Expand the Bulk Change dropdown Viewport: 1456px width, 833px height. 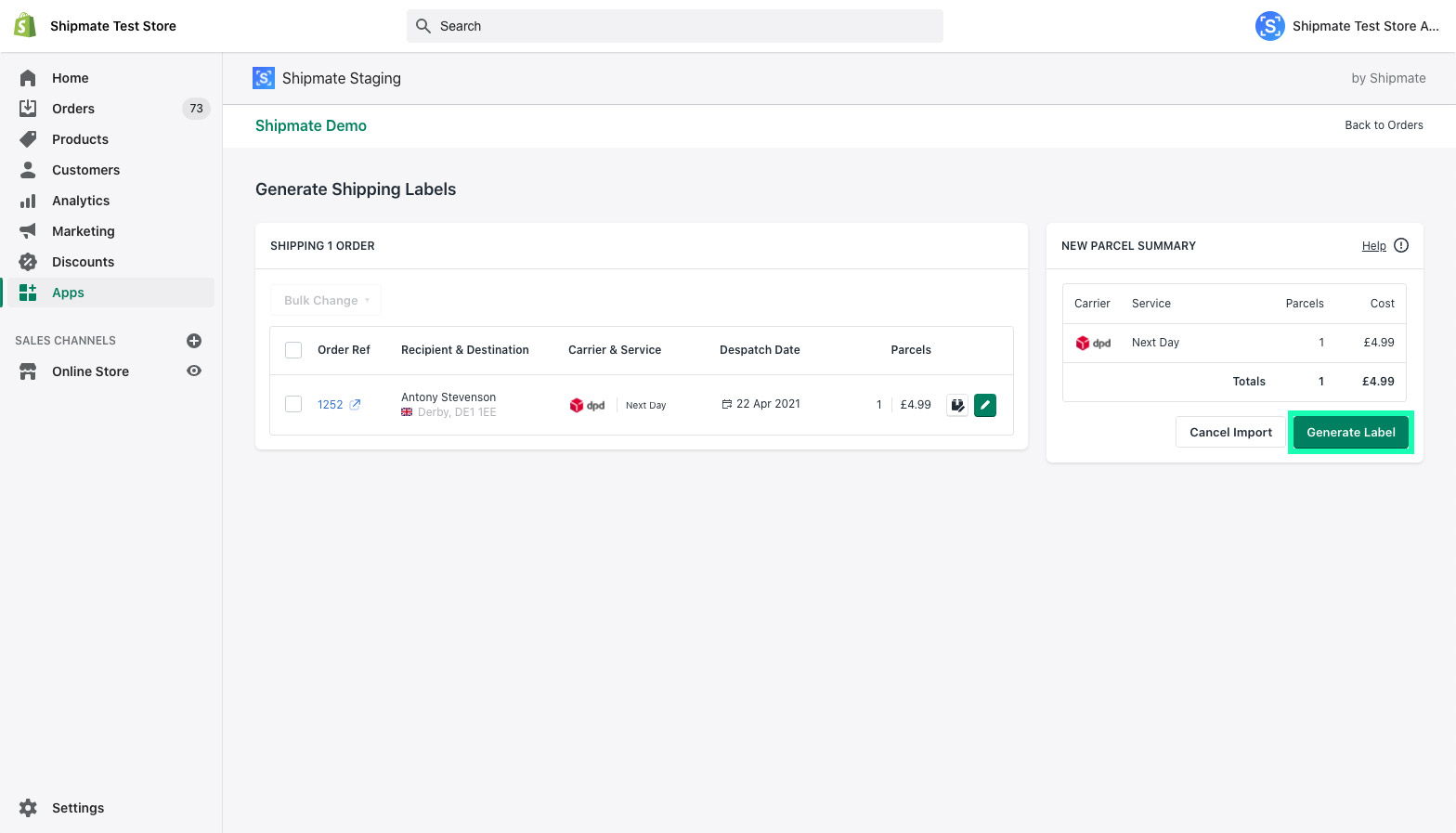point(326,300)
